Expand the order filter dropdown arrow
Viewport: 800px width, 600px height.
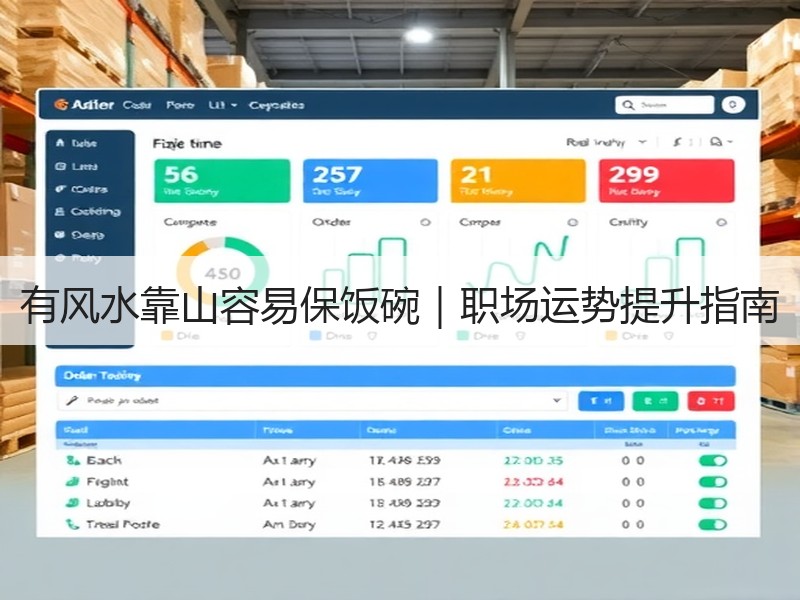[x=557, y=401]
